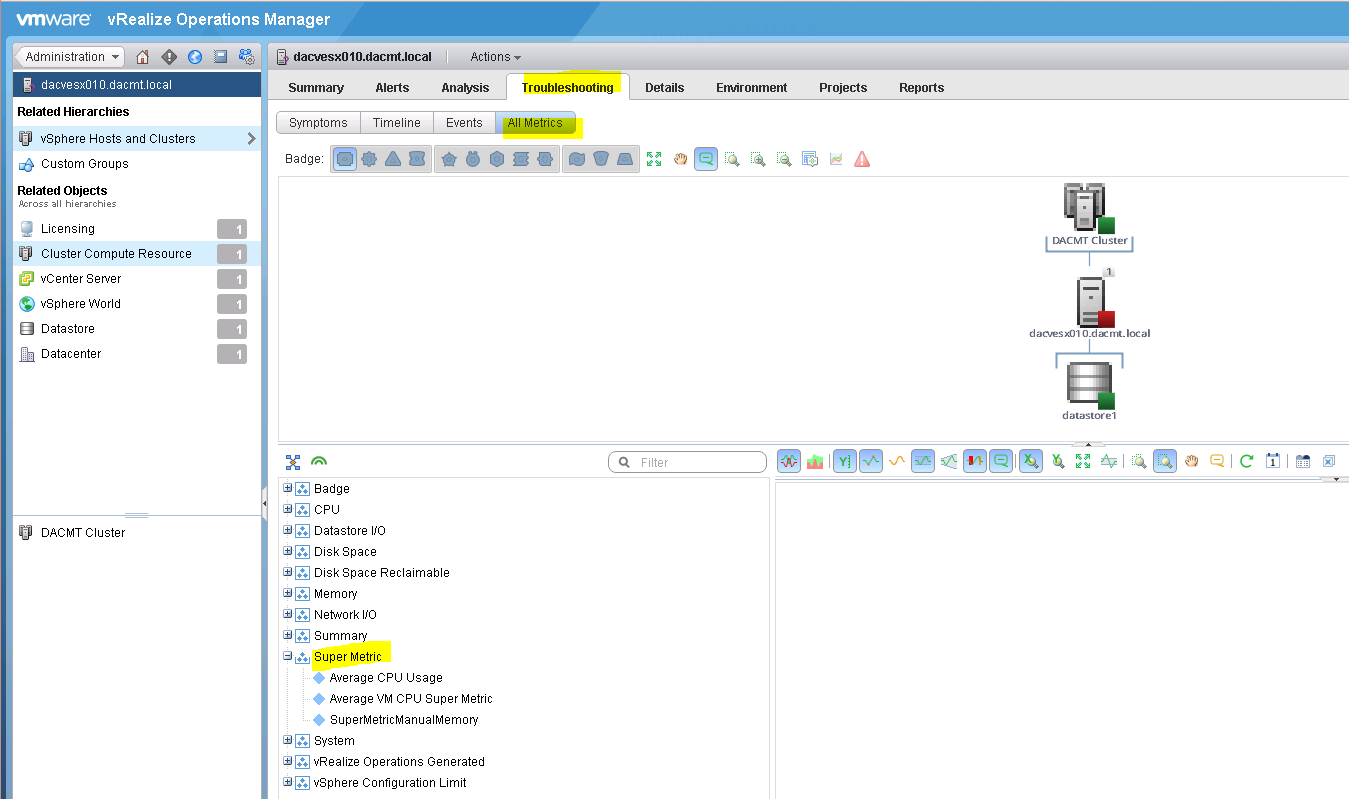Click the Events sub-tab button
This screenshot has height=799, width=1349.
point(464,123)
